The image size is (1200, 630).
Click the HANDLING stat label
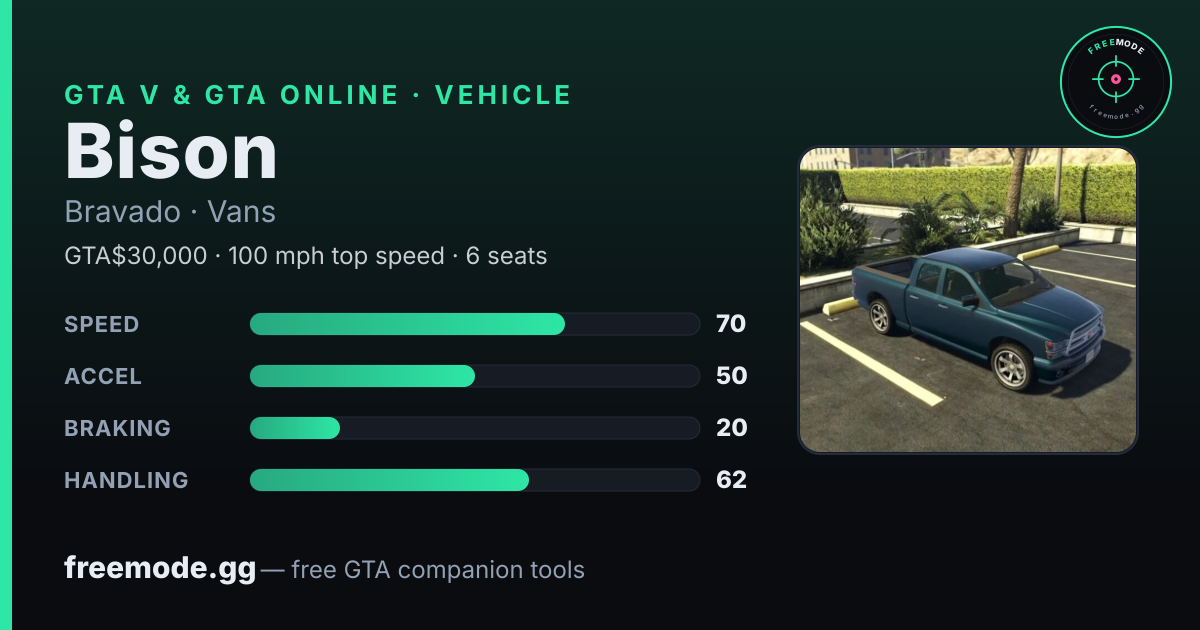[126, 480]
